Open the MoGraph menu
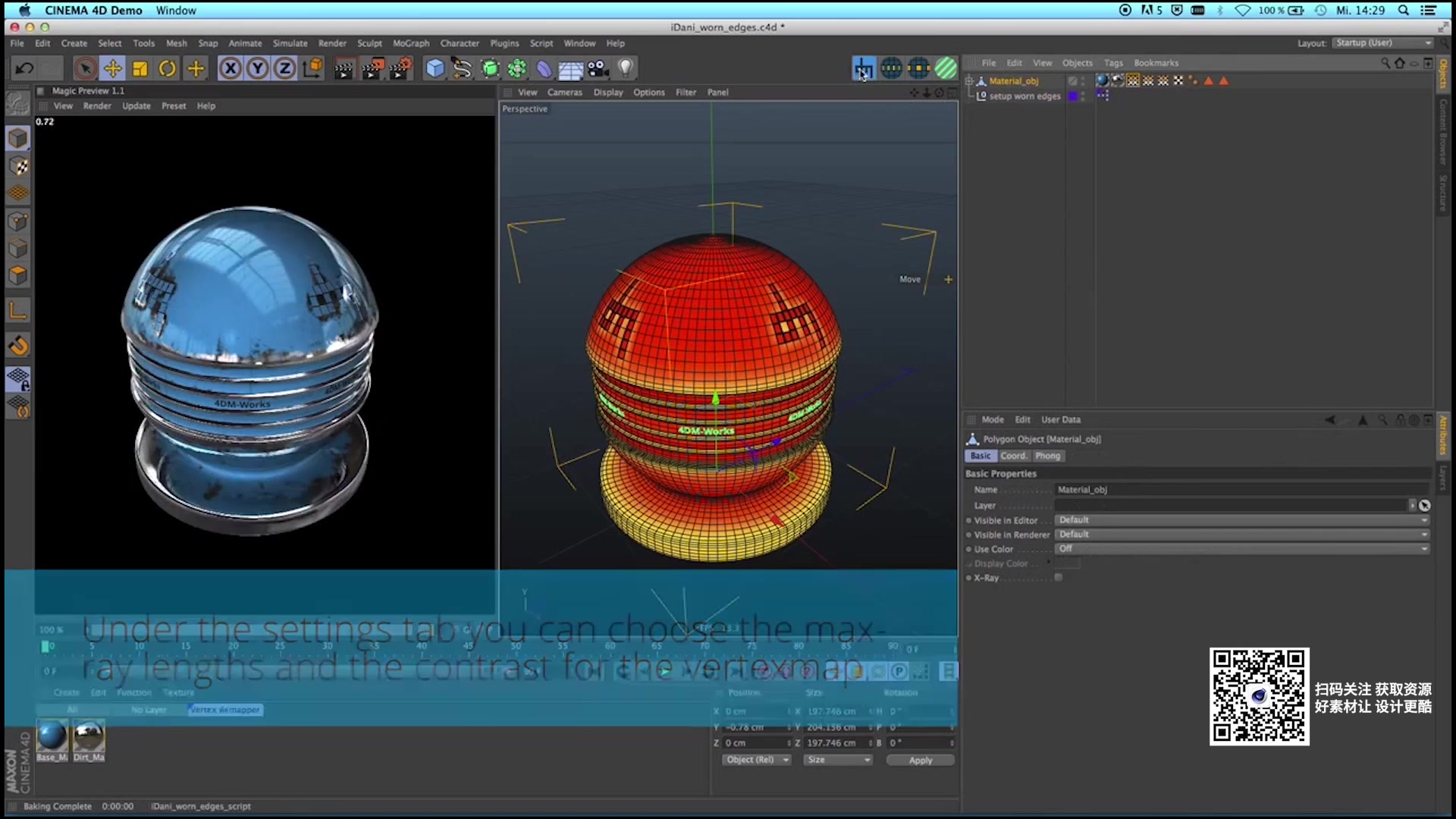 click(x=411, y=43)
